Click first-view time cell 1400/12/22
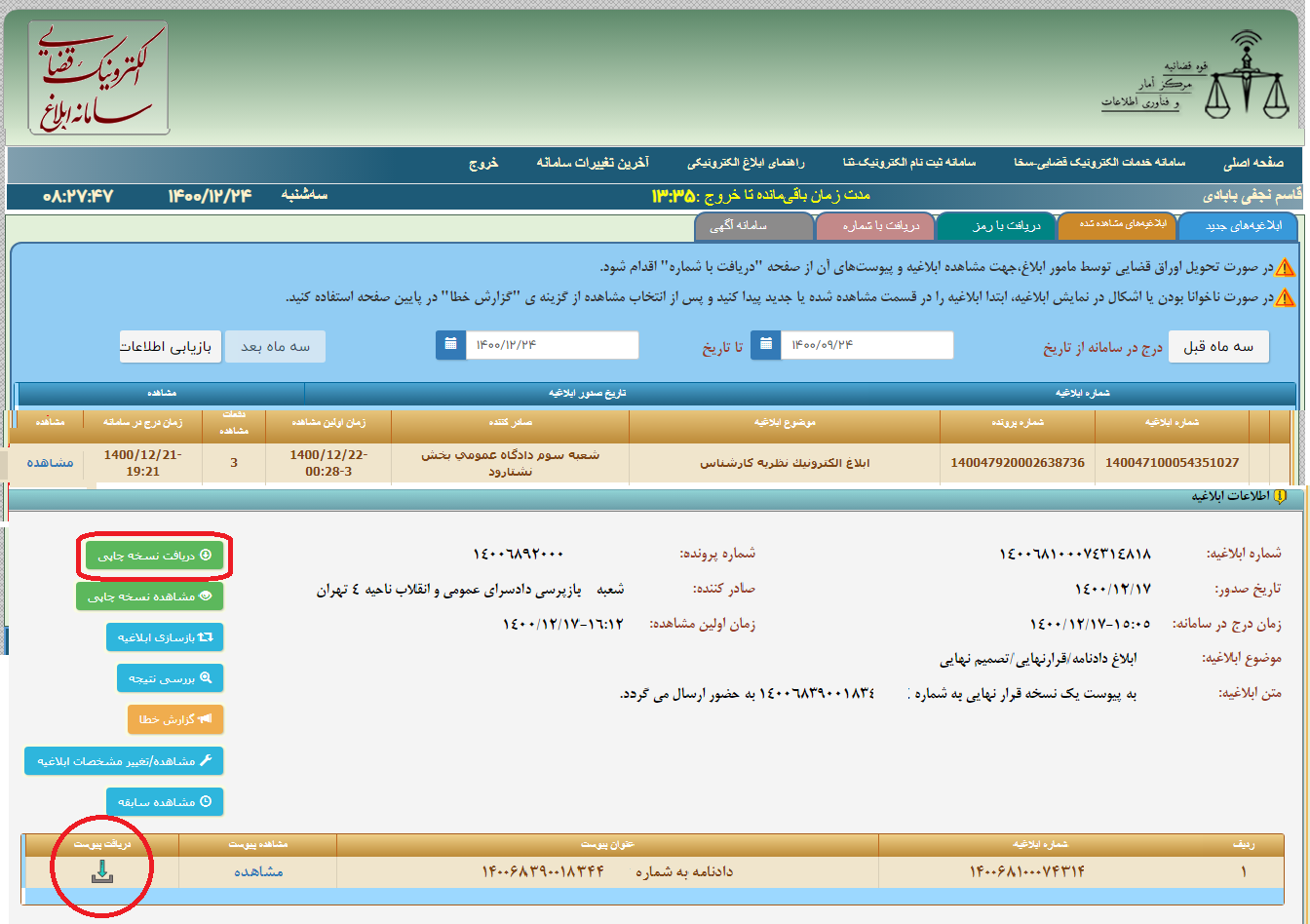The height and width of the screenshot is (924, 1310). 328,462
